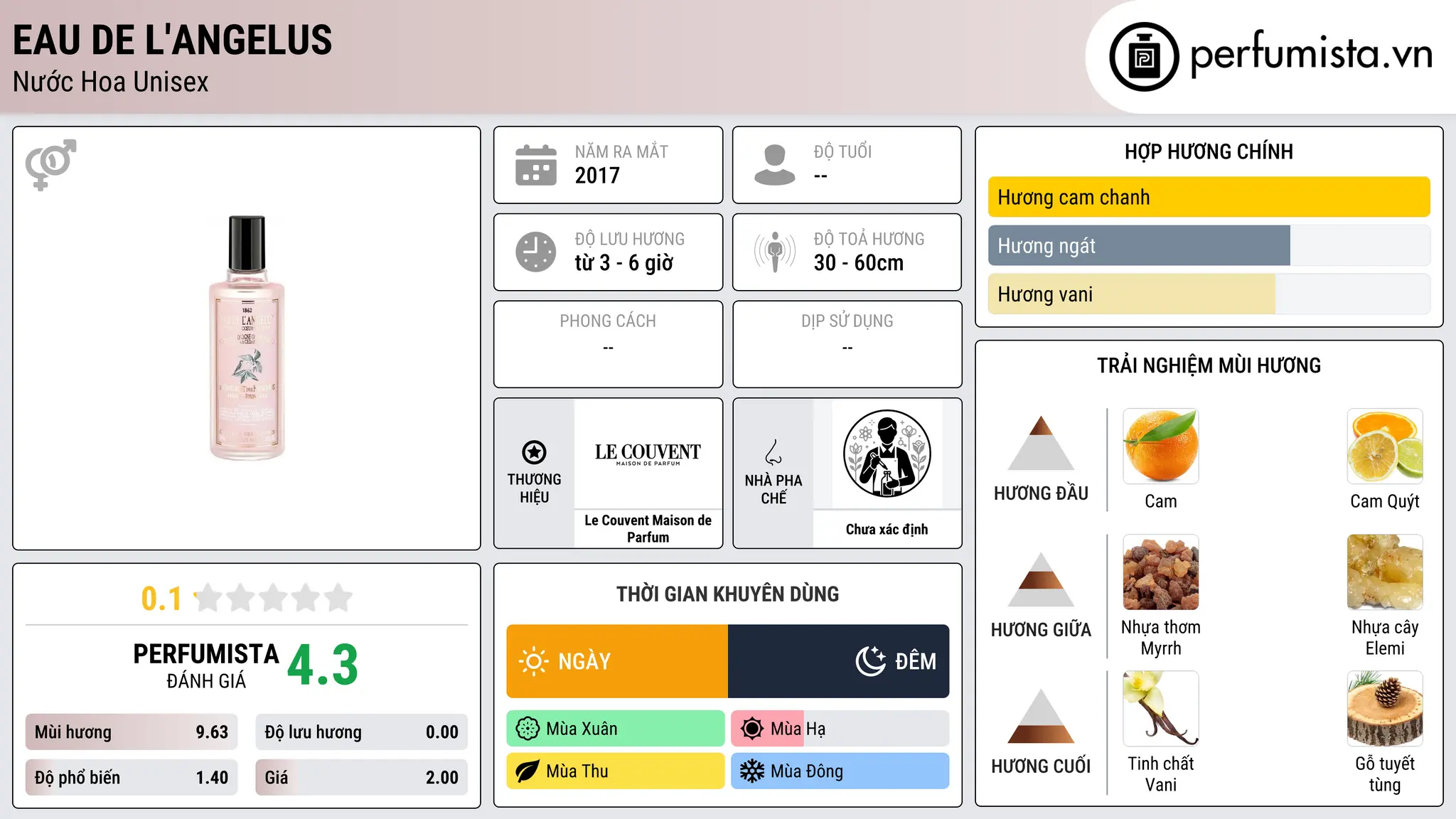Choose the Mùa Hạ season bar

840,729
